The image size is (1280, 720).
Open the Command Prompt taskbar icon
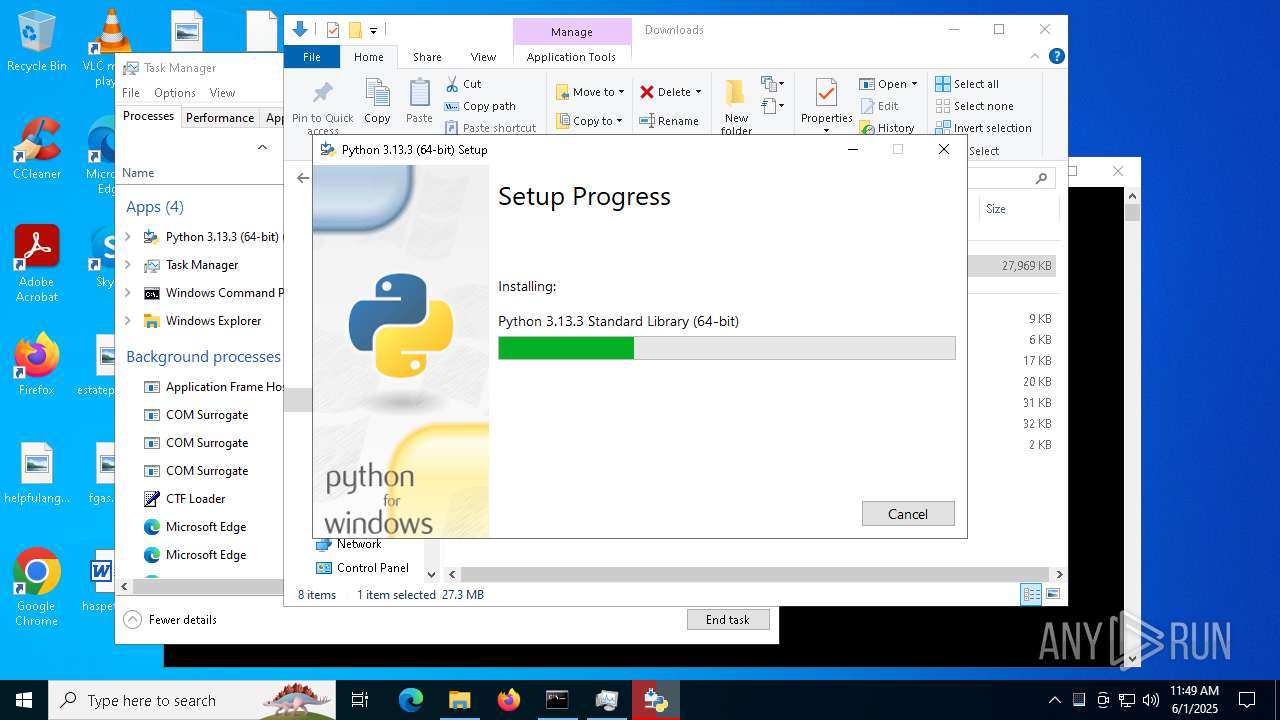click(x=557, y=700)
